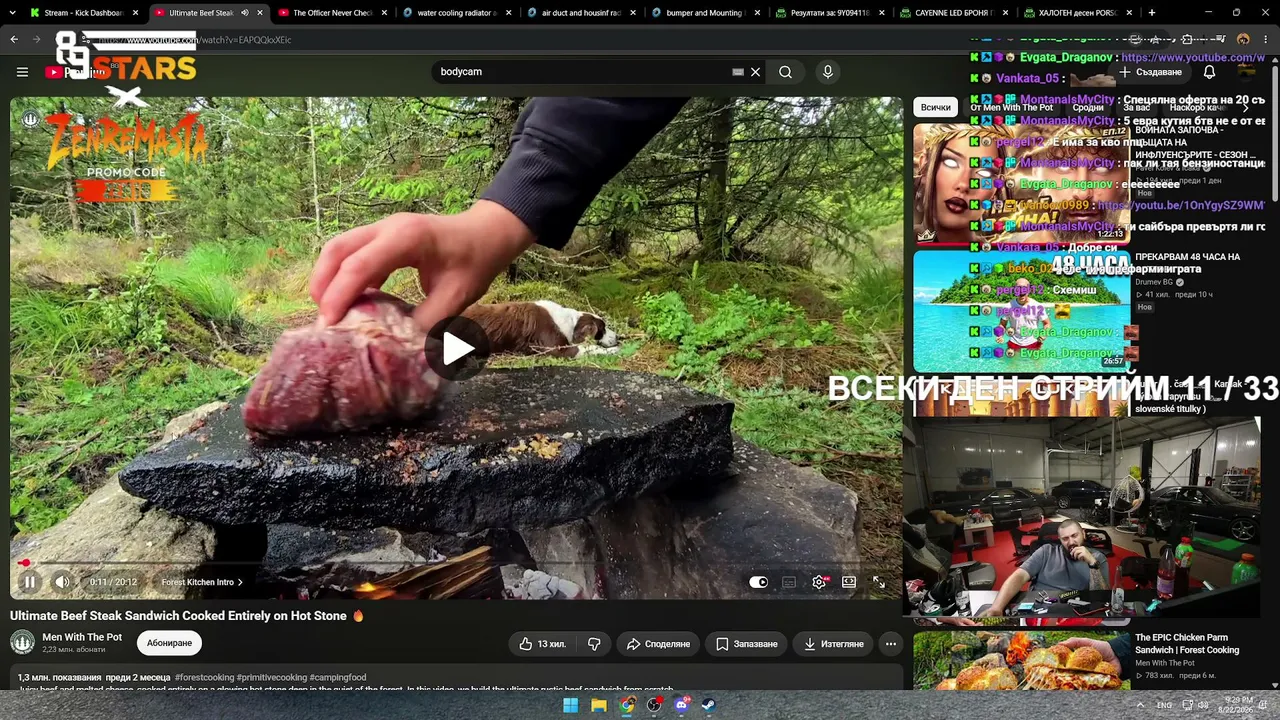The width and height of the screenshot is (1280, 720).
Task: Open Steam from the taskbar
Action: tap(709, 705)
